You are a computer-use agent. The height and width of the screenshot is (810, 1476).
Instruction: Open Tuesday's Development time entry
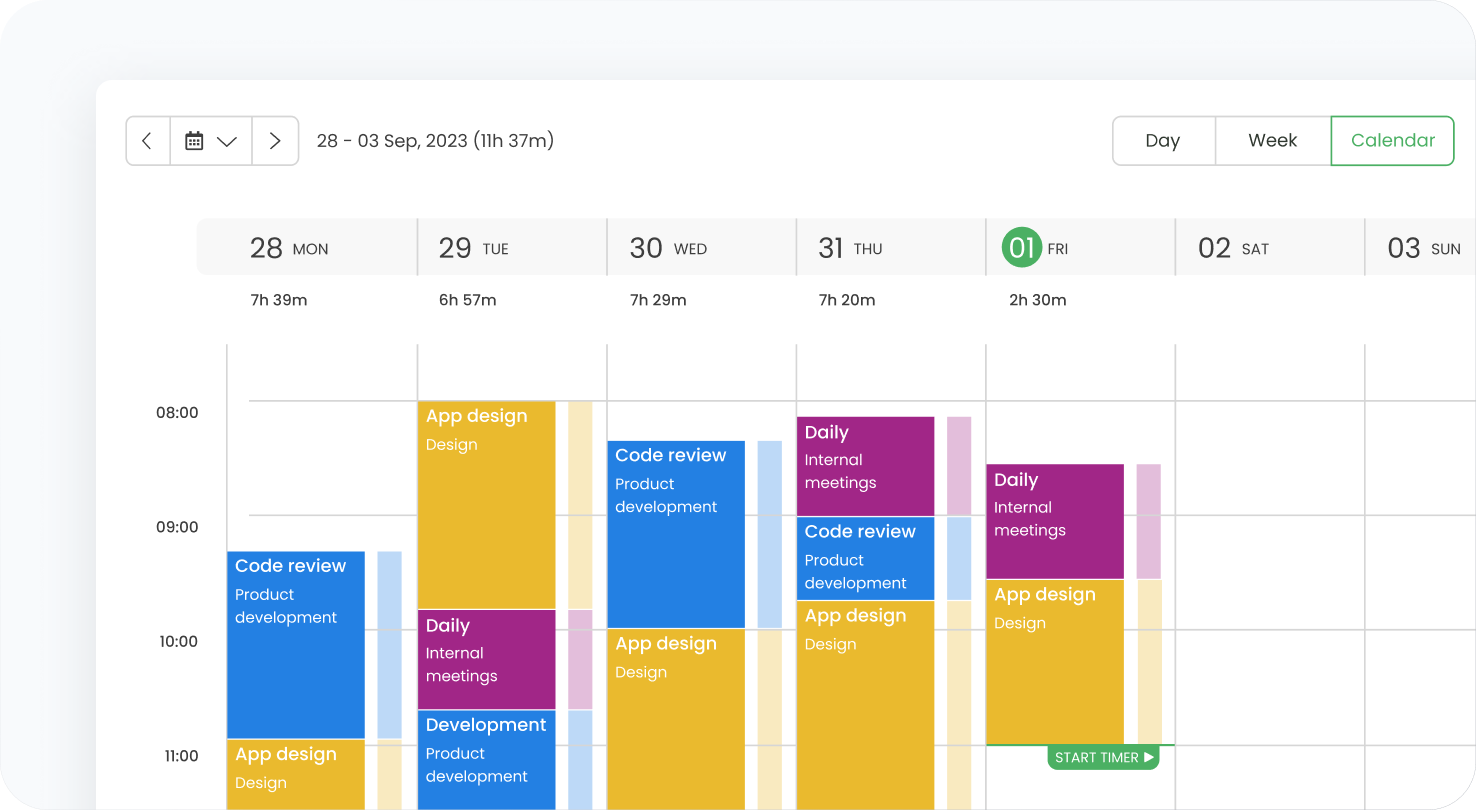(486, 760)
